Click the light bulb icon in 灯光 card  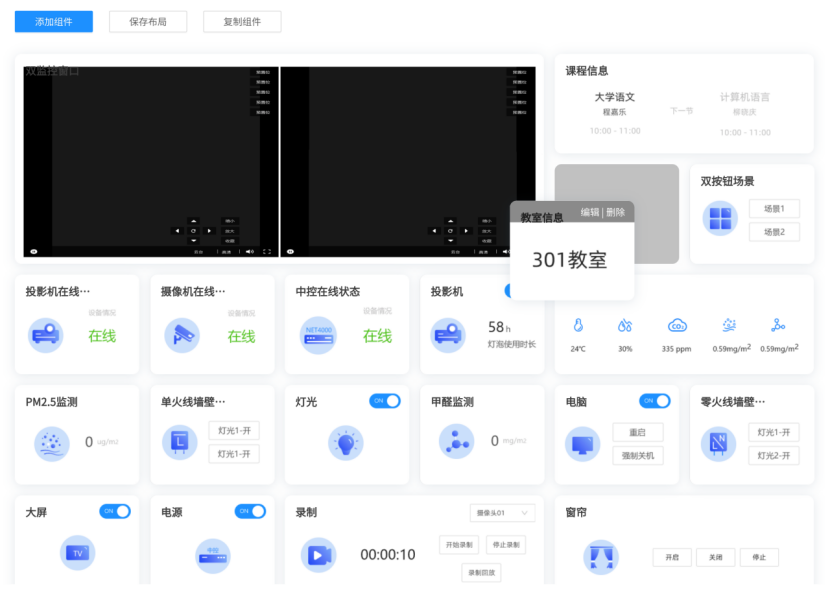click(x=346, y=442)
